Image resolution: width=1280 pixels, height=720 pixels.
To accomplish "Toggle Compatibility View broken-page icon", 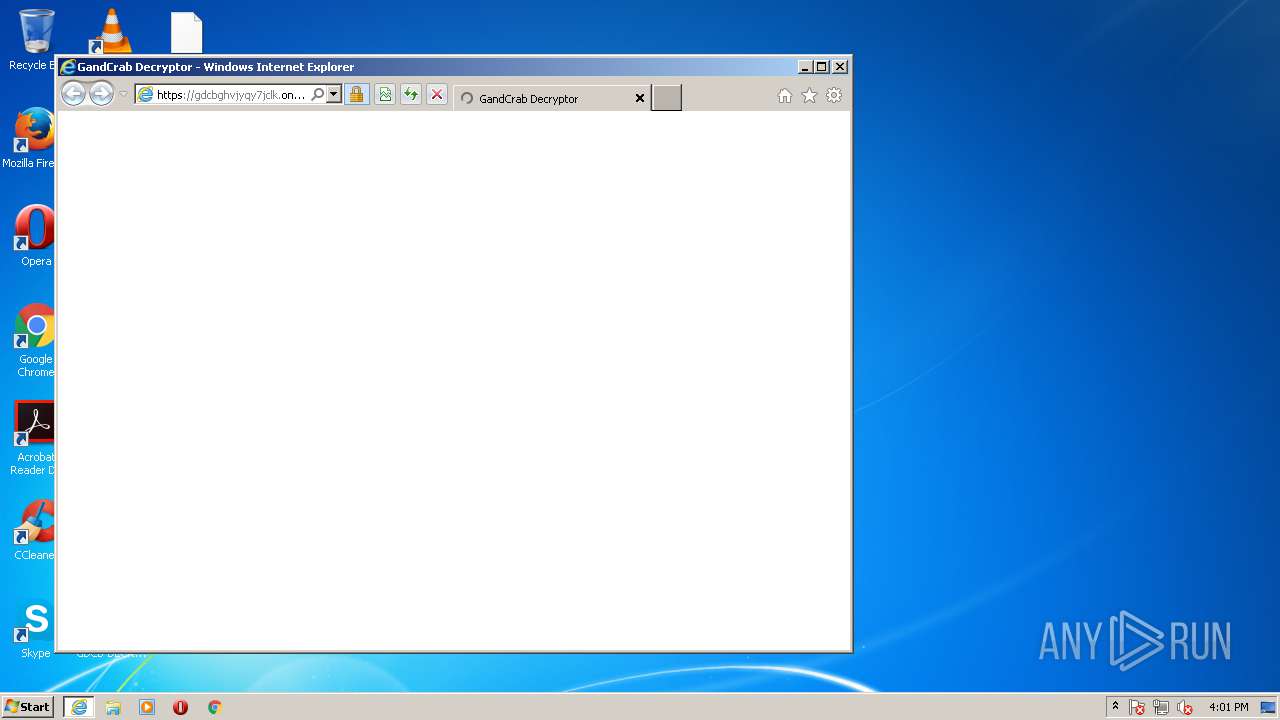I will click(384, 95).
